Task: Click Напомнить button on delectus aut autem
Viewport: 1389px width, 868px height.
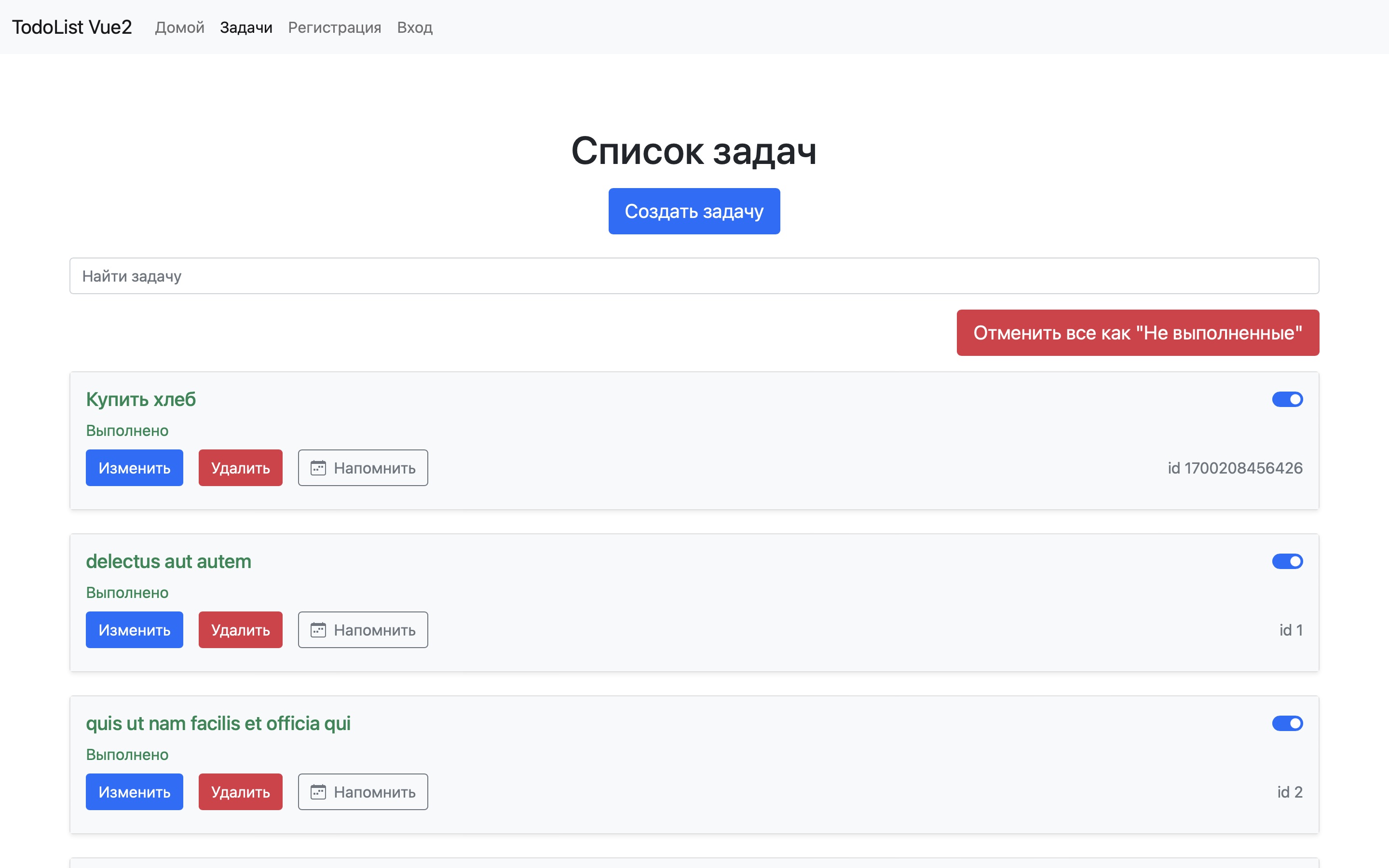Action: 363,630
